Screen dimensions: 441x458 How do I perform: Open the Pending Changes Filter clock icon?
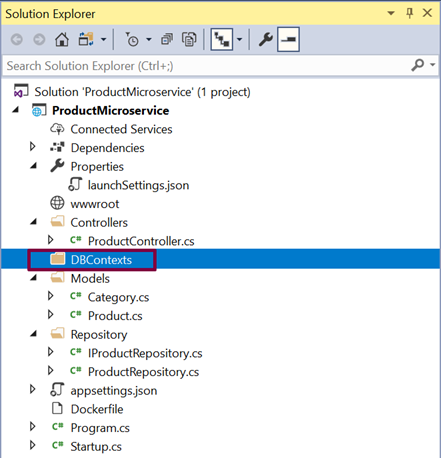click(x=132, y=40)
